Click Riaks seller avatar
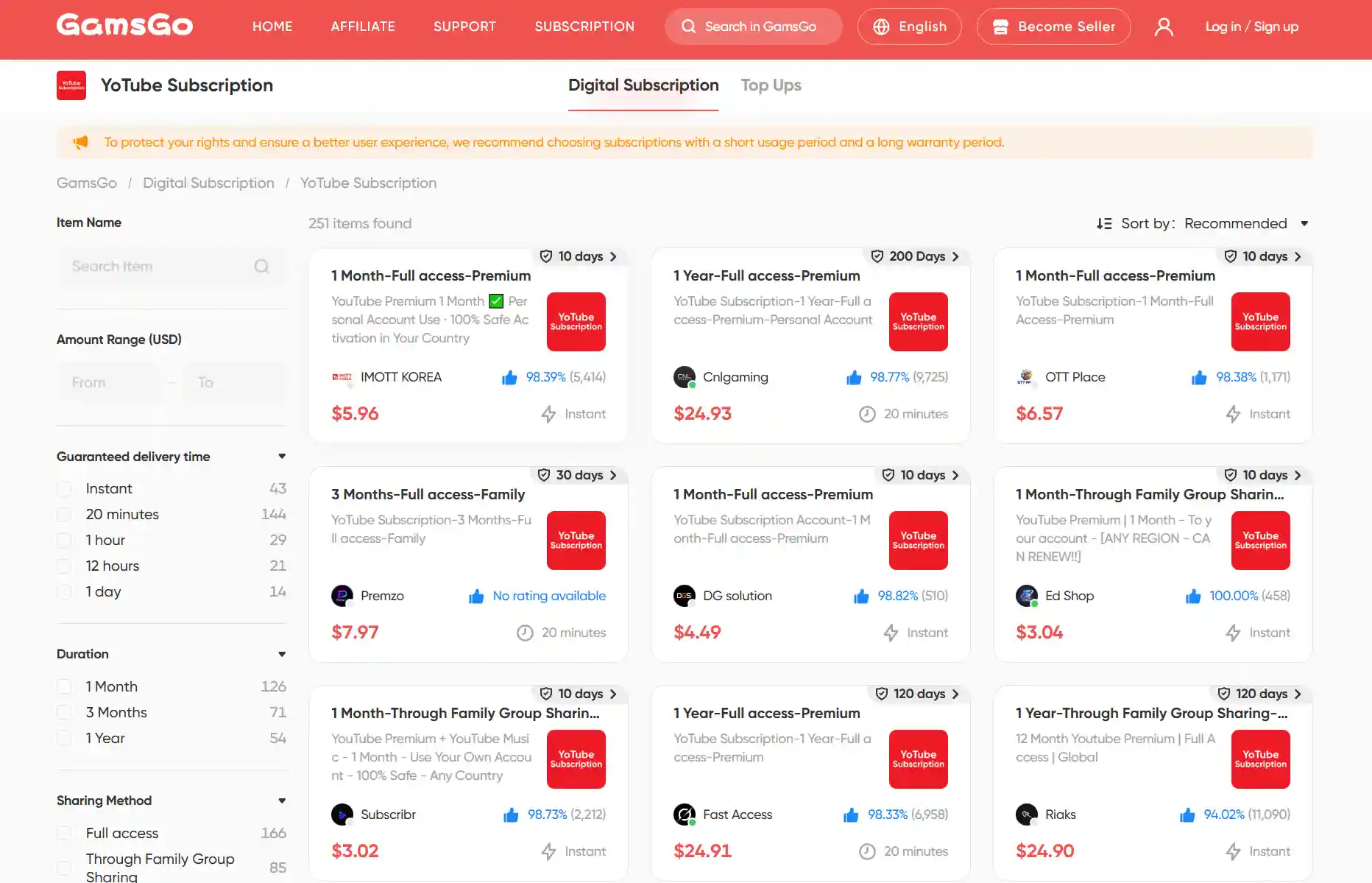The width and height of the screenshot is (1372, 883). coord(1027,815)
